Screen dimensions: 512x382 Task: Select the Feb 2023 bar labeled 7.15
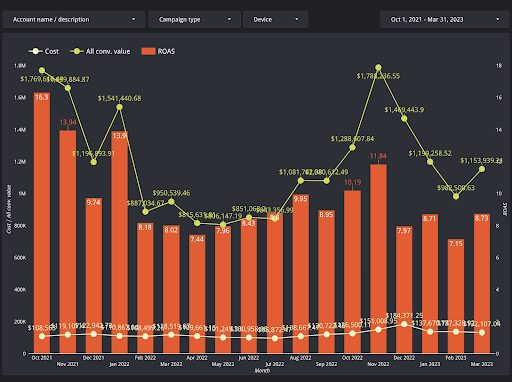tap(456, 296)
